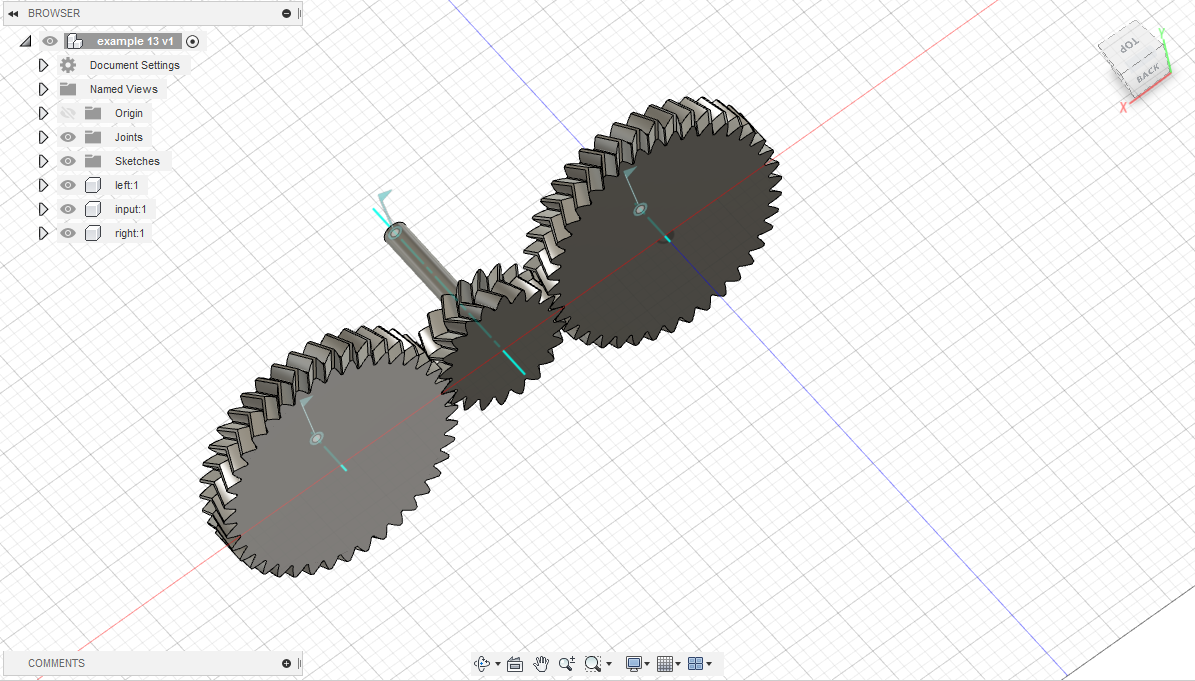Open the Orbit tool dropdown arrow
1195x681 pixels.
point(498,663)
